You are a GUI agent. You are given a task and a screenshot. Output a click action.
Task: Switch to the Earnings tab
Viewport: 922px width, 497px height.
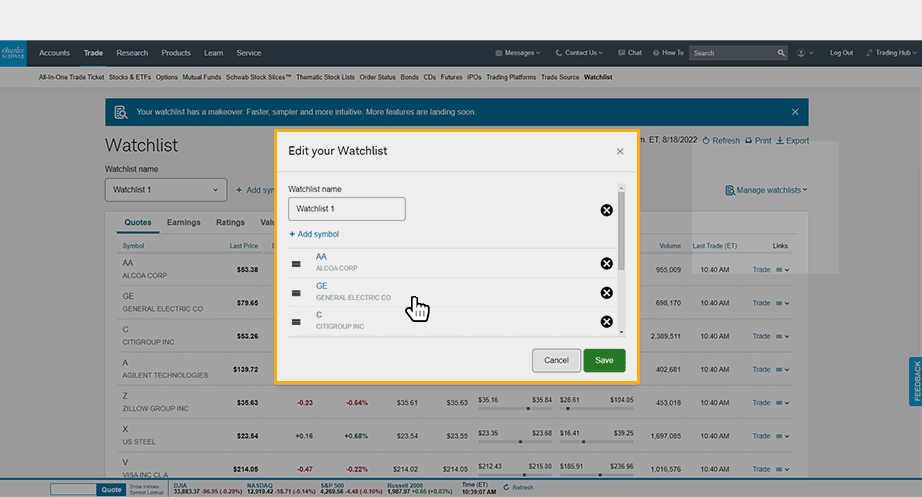(183, 222)
